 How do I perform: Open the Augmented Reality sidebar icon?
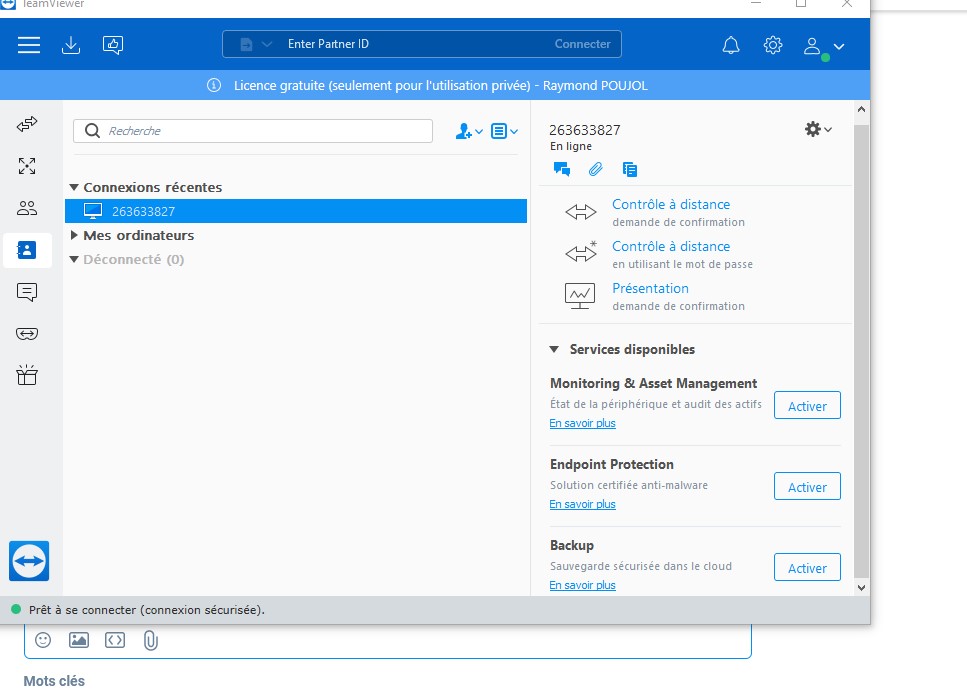click(x=27, y=334)
